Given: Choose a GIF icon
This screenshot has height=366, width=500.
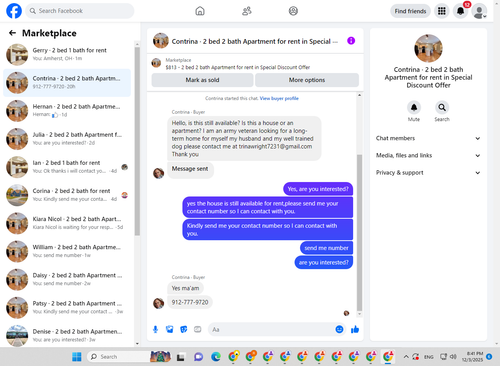Looking at the screenshot, I should pos(198,329).
